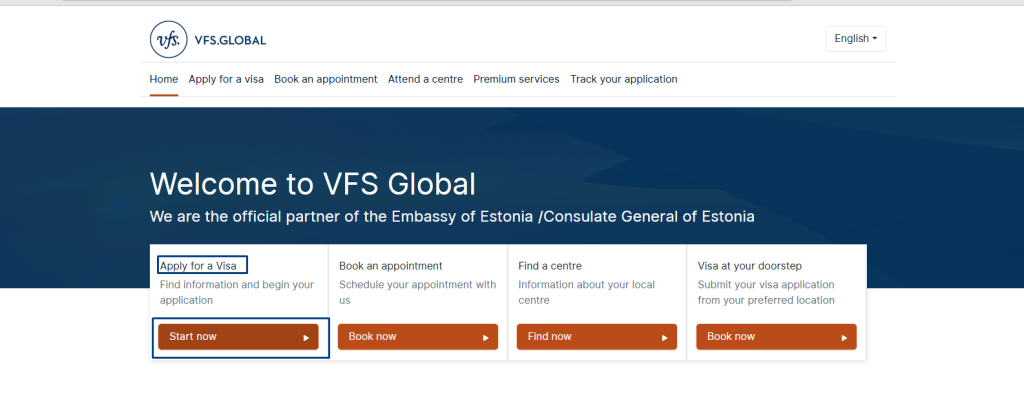Open Track your application menu item
Image resolution: width=1024 pixels, height=413 pixels.
(624, 79)
